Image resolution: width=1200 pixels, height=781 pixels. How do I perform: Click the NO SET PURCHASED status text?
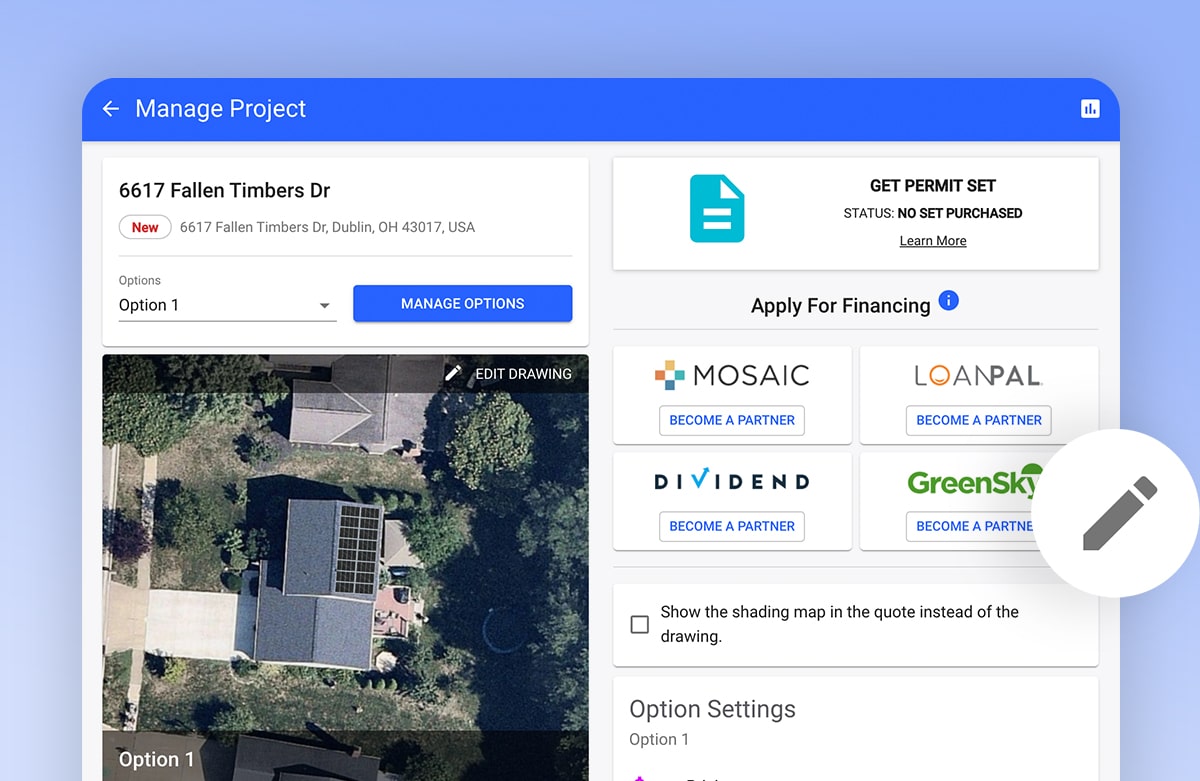coord(960,213)
